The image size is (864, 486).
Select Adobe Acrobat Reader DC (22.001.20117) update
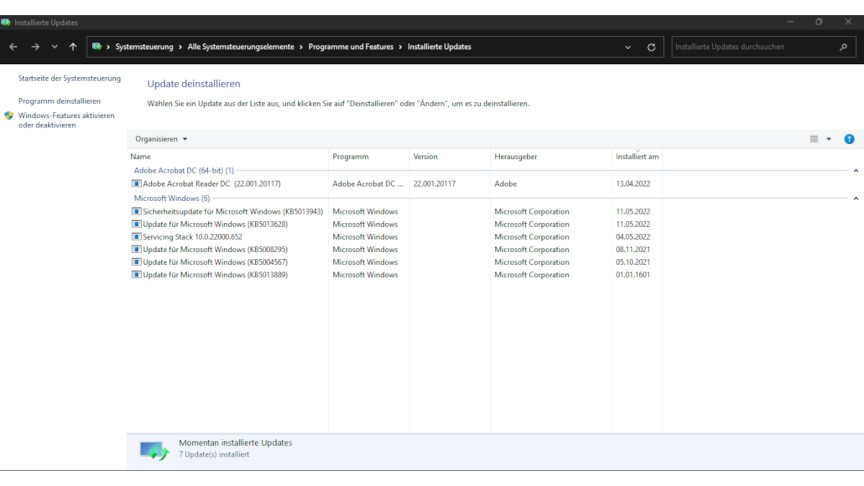click(x=212, y=183)
